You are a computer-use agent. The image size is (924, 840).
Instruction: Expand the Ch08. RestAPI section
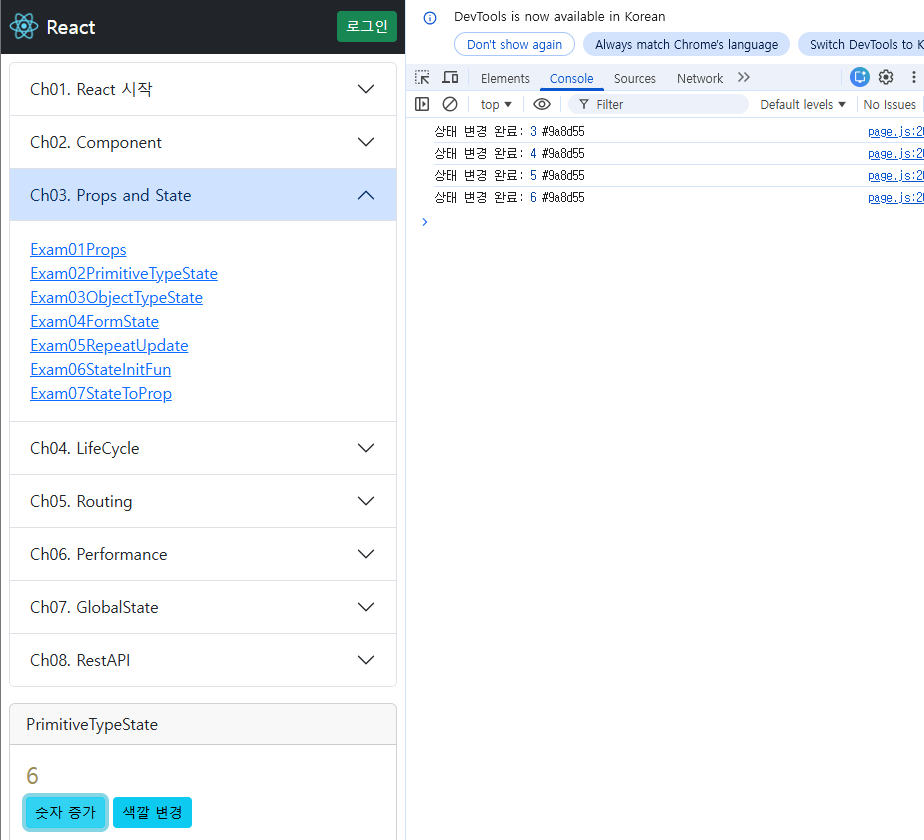click(203, 660)
